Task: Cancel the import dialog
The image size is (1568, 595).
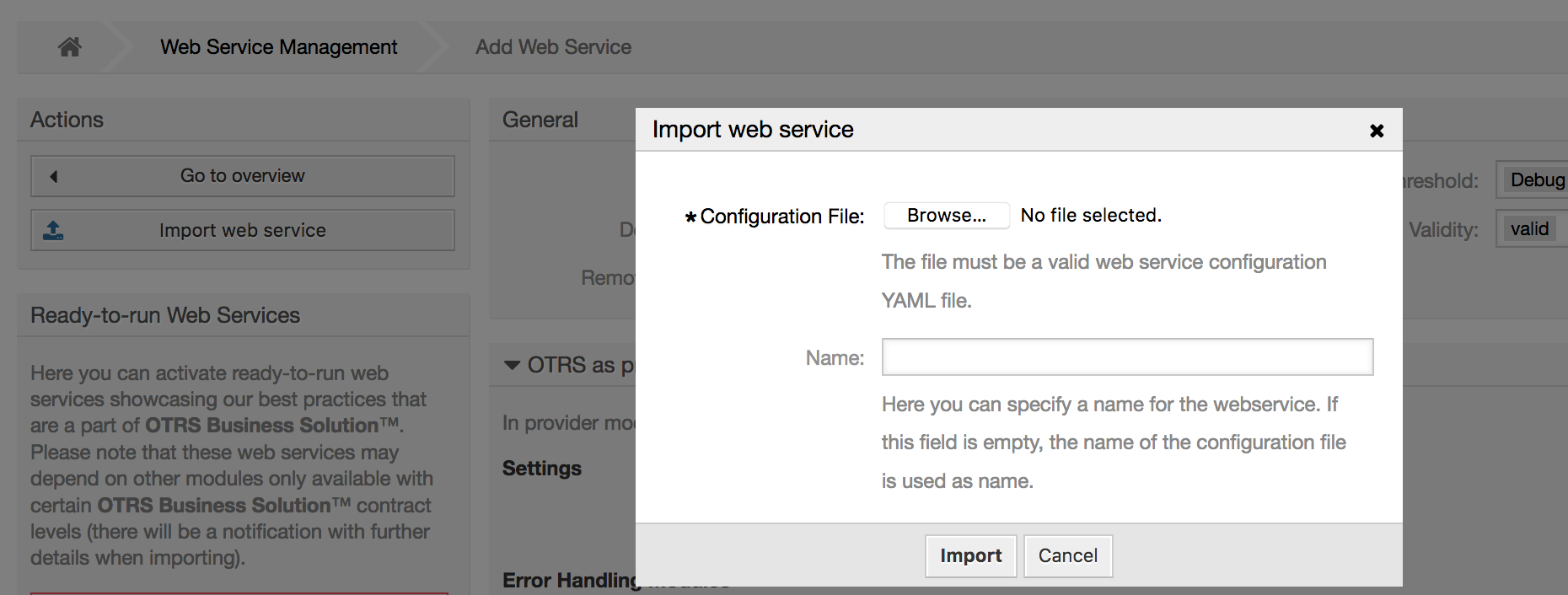Action: click(1068, 556)
